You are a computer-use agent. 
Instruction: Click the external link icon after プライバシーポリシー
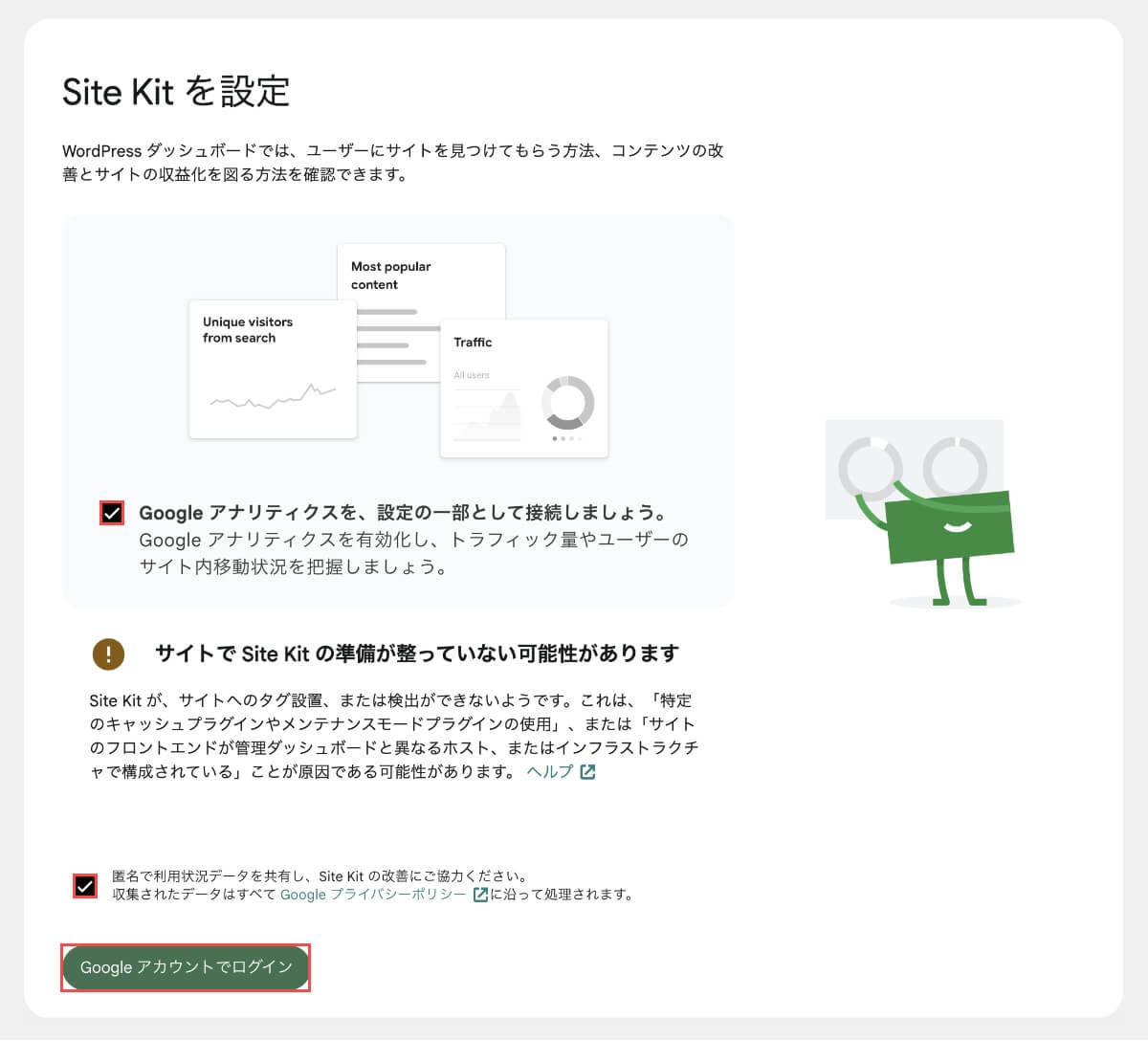coord(480,895)
